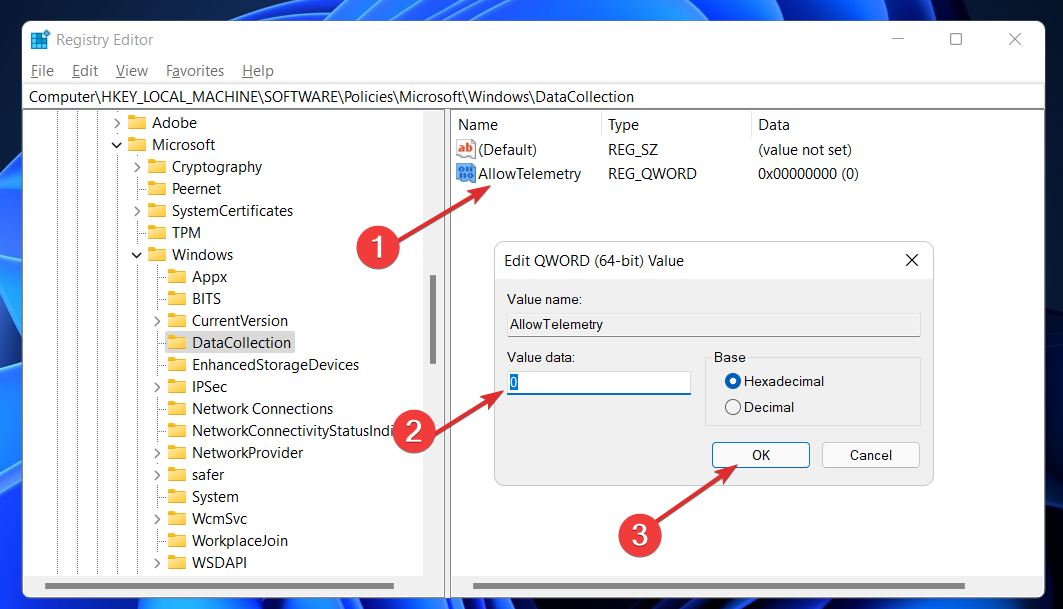
Task: Open the File menu
Action: point(42,71)
